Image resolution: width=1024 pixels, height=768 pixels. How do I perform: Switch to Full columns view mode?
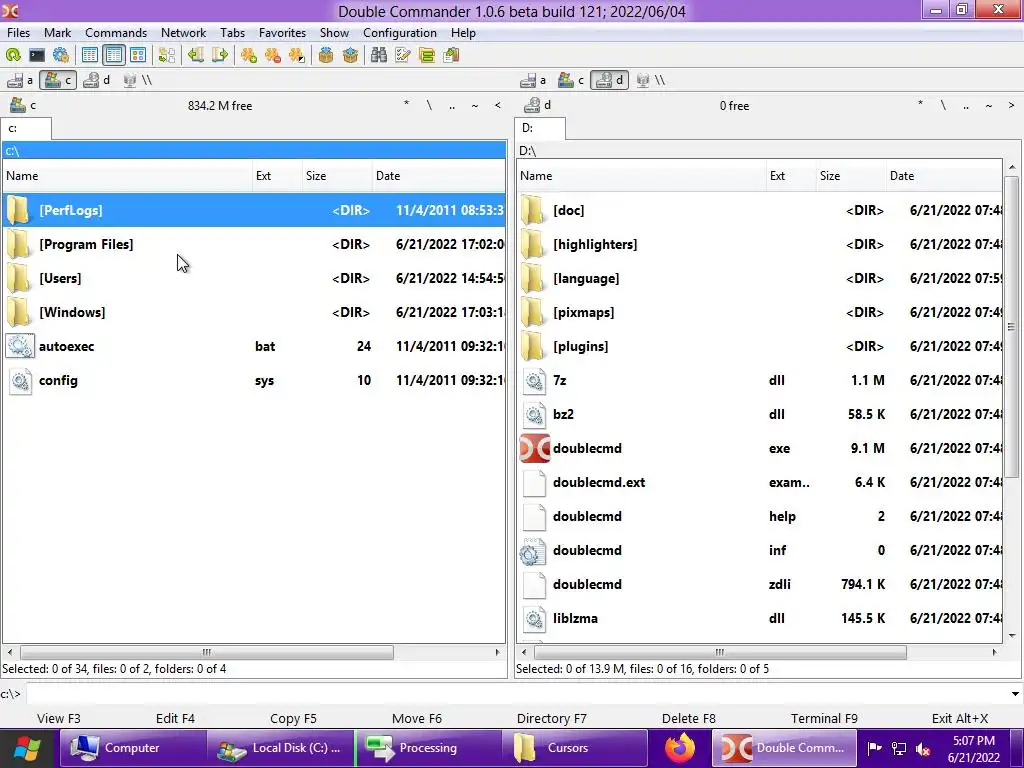point(114,56)
